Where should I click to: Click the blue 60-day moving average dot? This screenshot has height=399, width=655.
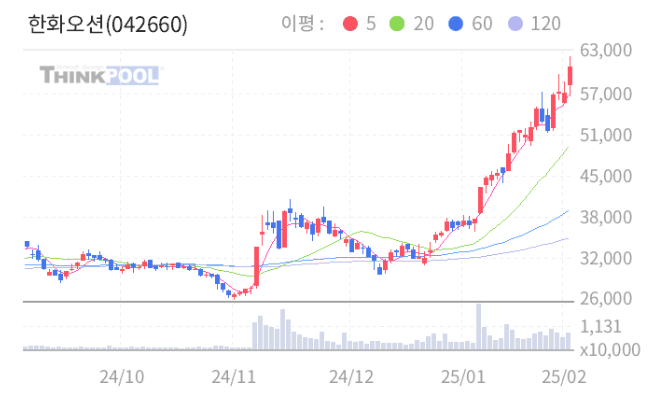click(455, 24)
